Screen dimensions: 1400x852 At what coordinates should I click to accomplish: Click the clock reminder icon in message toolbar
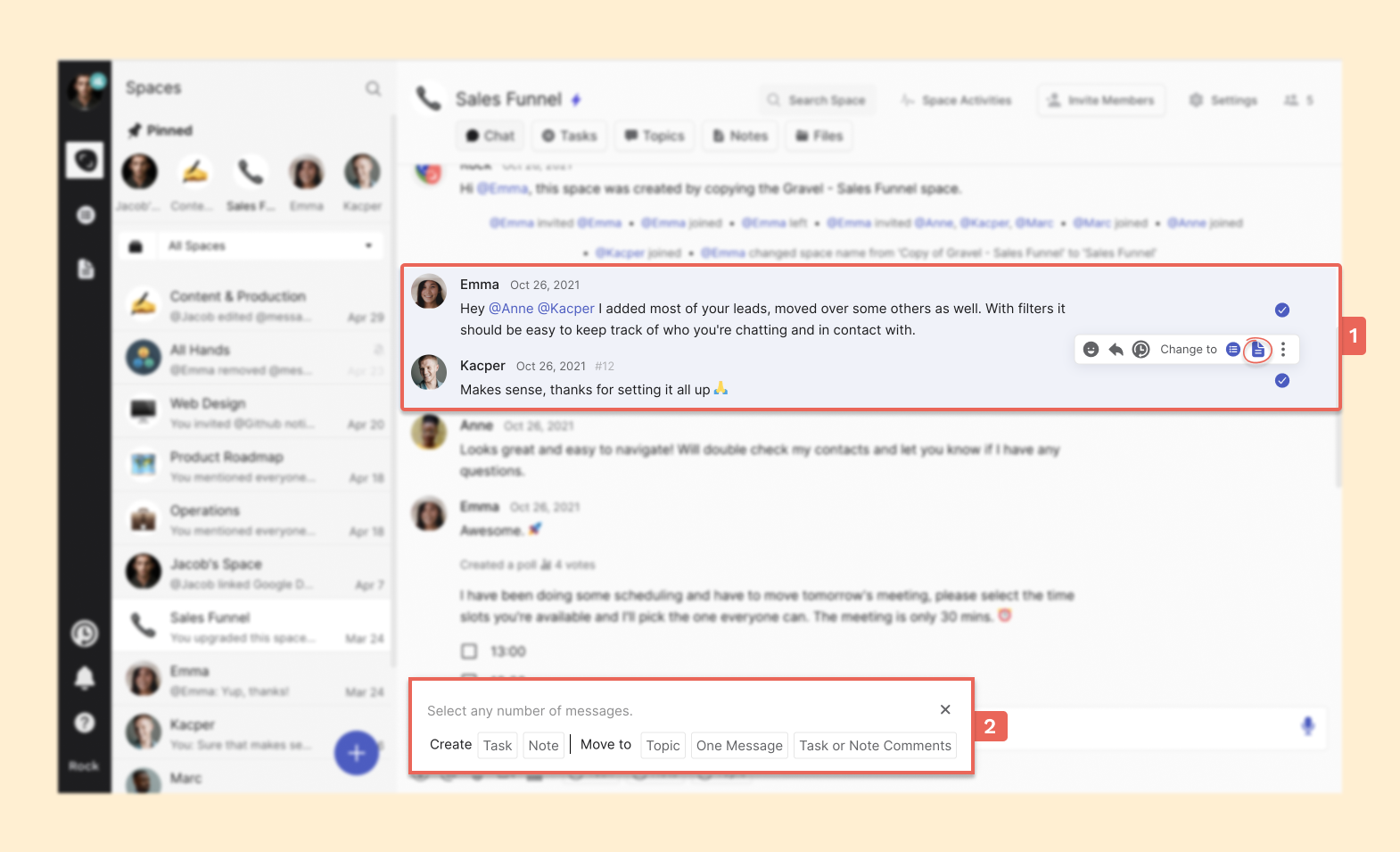click(1141, 350)
